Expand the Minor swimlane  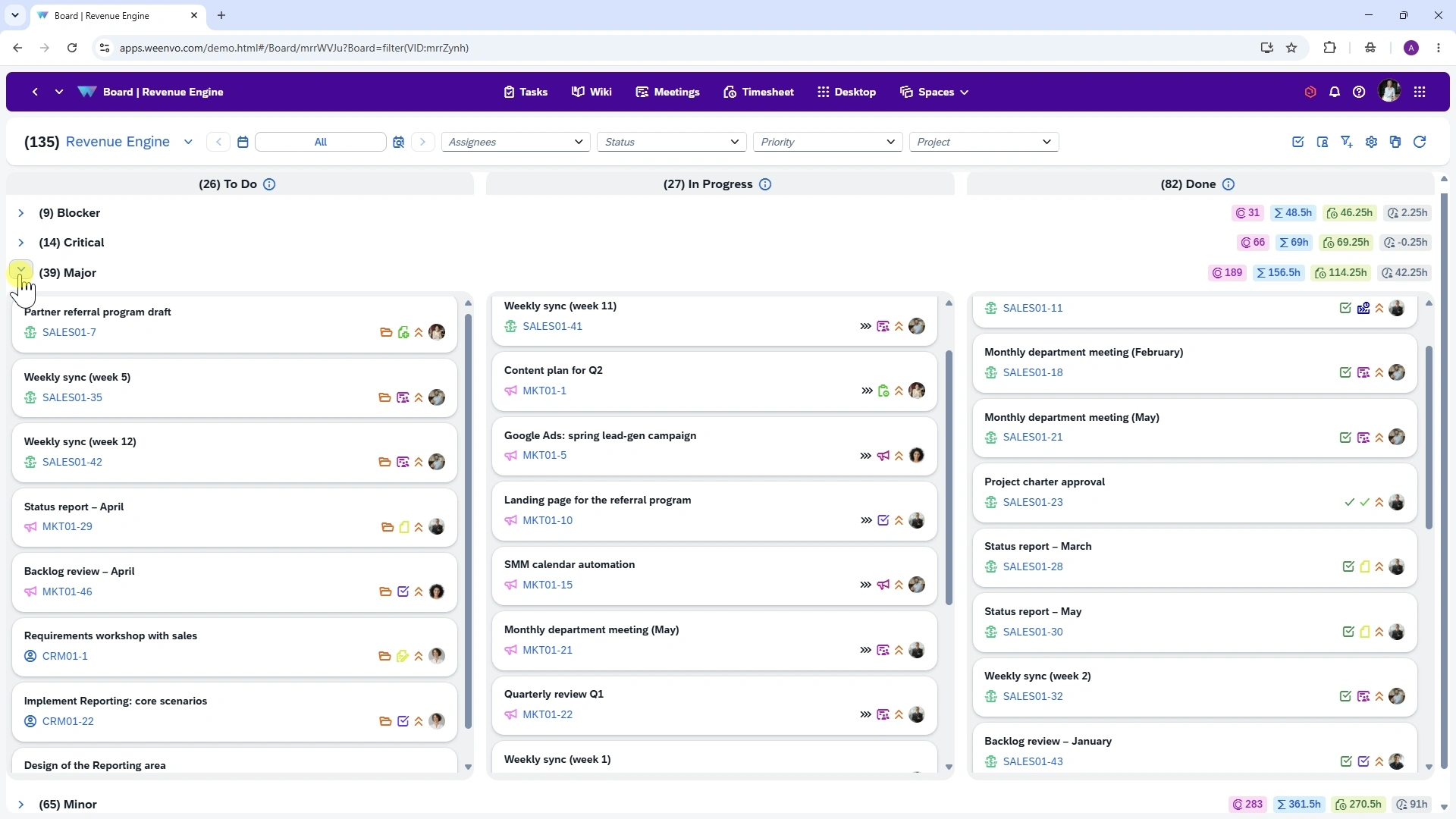click(x=21, y=805)
